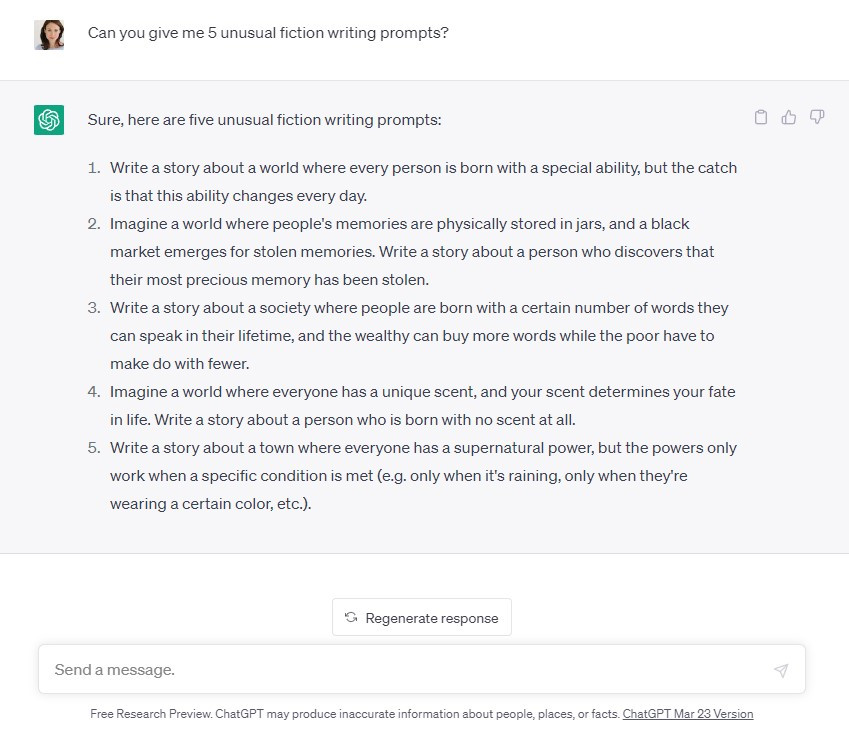Viewport: 849px width, 739px height.
Task: Click the fifth prompt about supernatural power
Action: [423, 476]
